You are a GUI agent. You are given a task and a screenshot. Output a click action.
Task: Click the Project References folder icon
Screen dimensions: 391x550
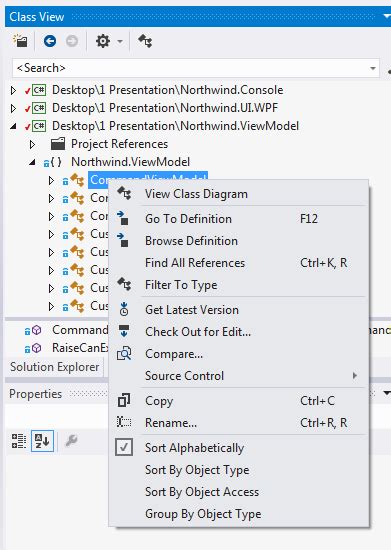(x=58, y=143)
